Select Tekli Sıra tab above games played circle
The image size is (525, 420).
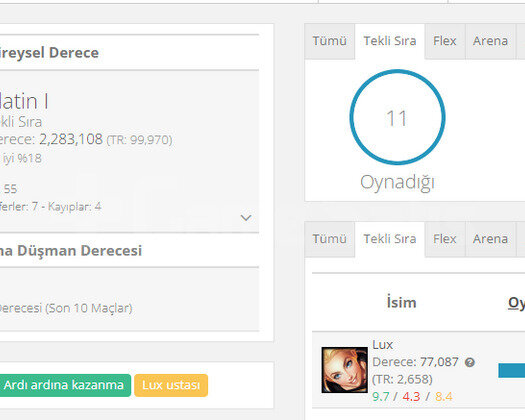(390, 41)
